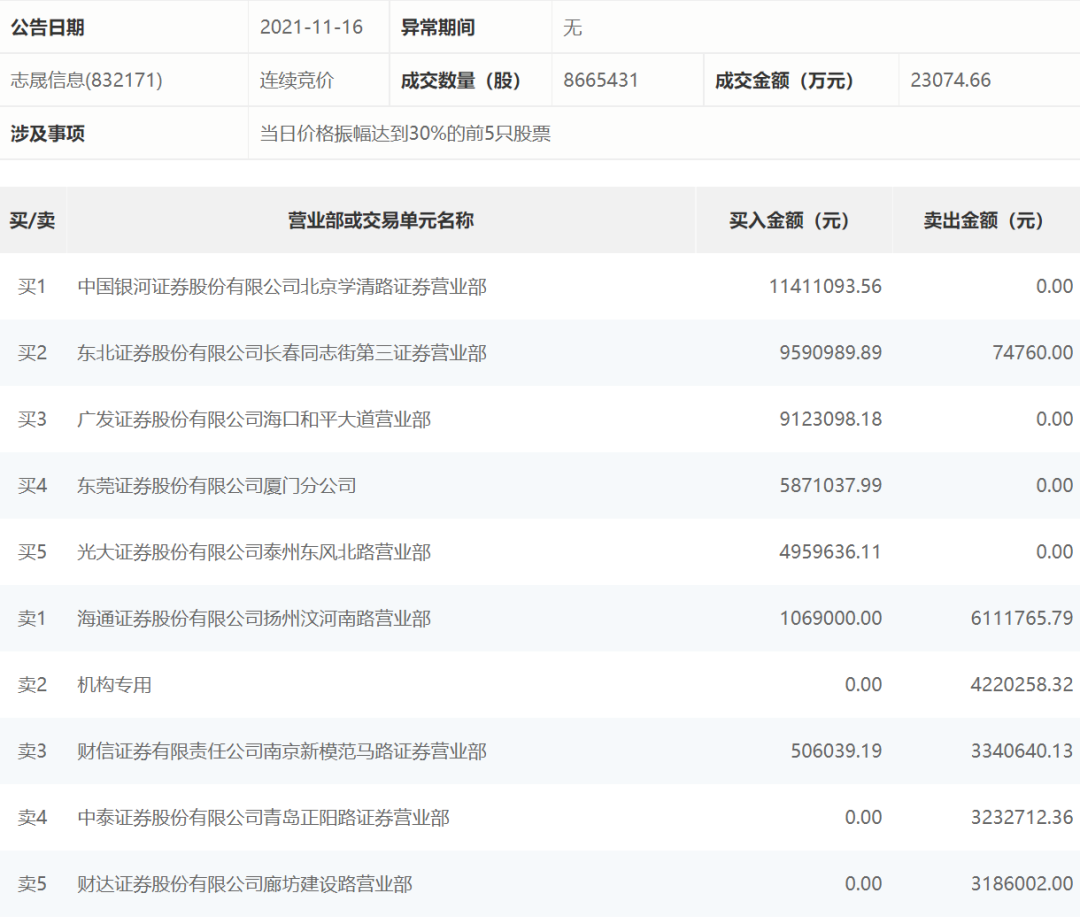Click the 买4 row label
Viewport: 1080px width, 924px height.
coord(32,485)
